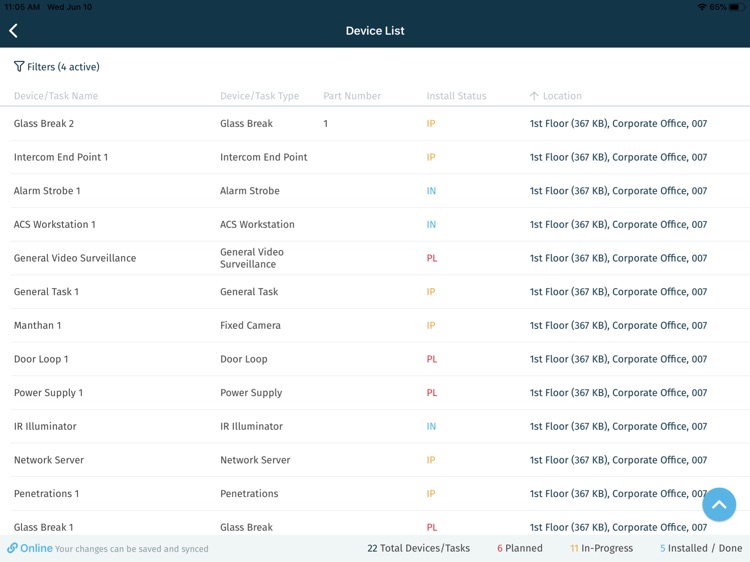750x562 pixels.
Task: Select General Video Surveillance device name
Action: (75, 258)
